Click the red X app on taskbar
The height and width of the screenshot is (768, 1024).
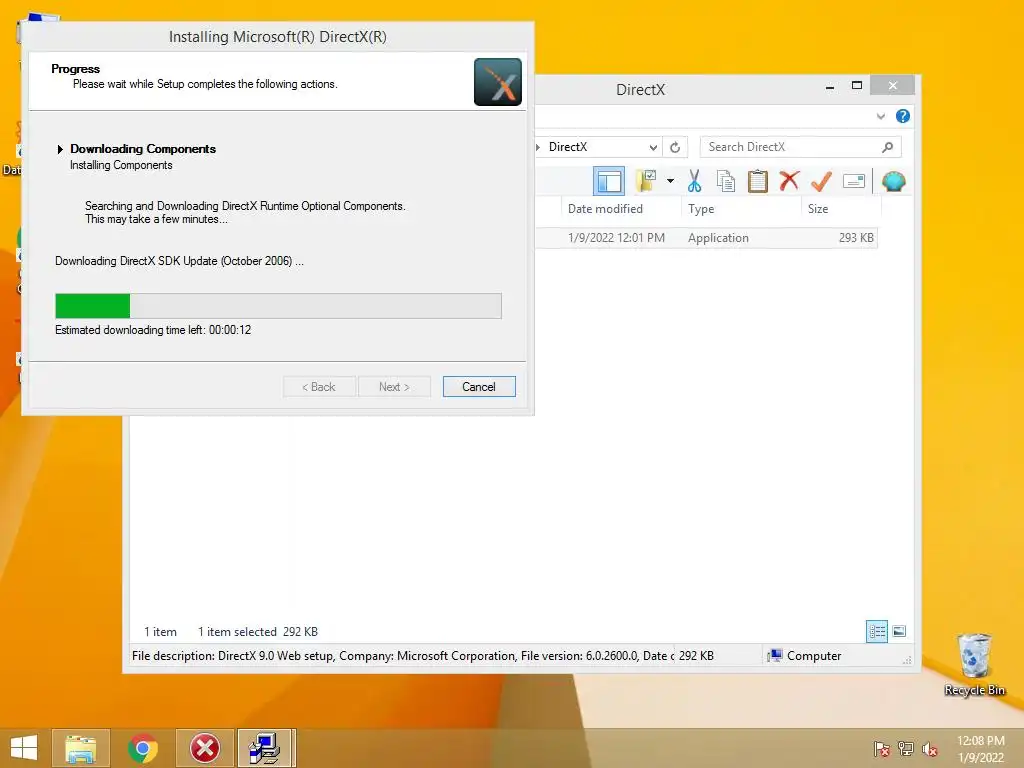click(x=205, y=748)
